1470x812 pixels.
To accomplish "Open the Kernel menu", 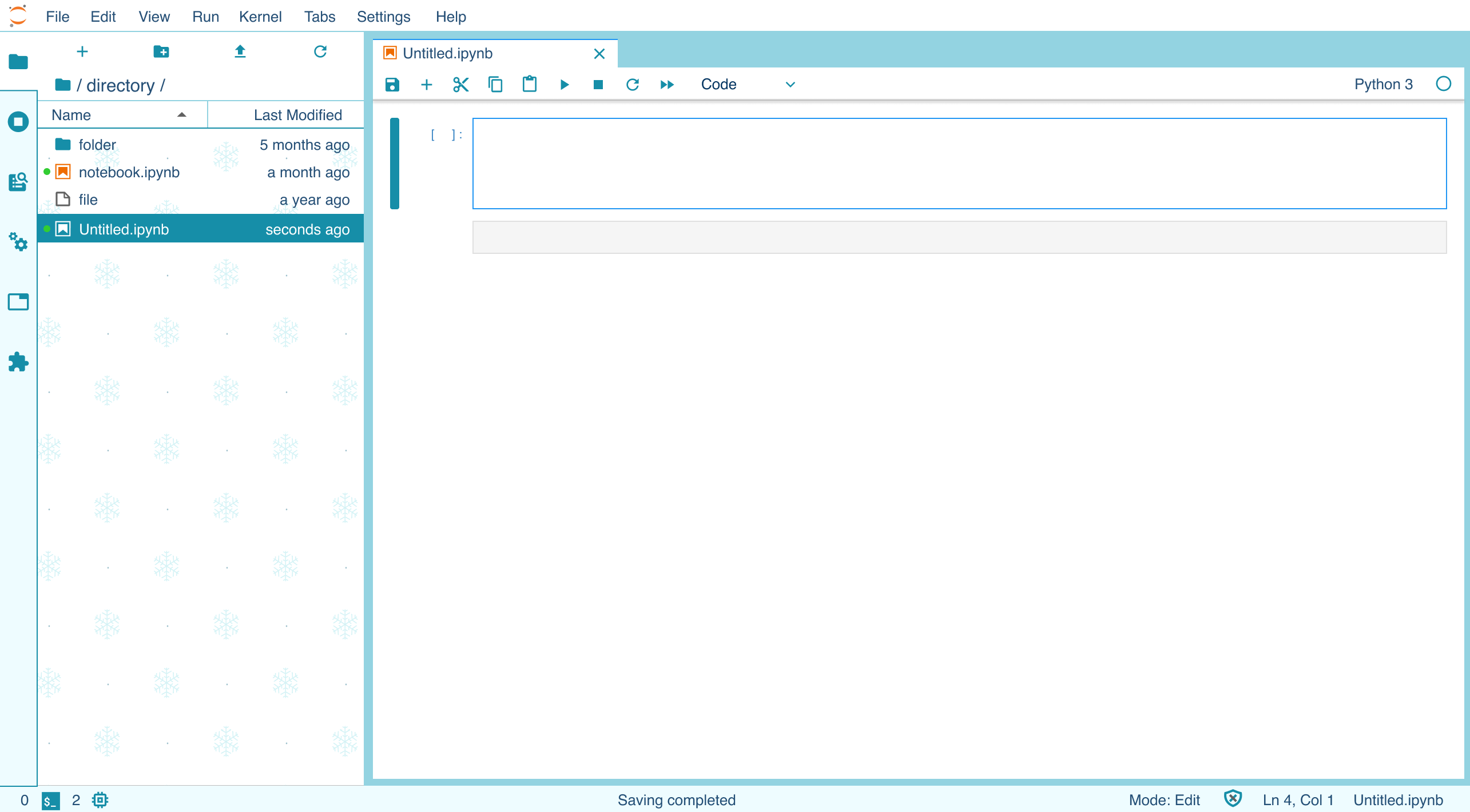I will click(x=260, y=17).
